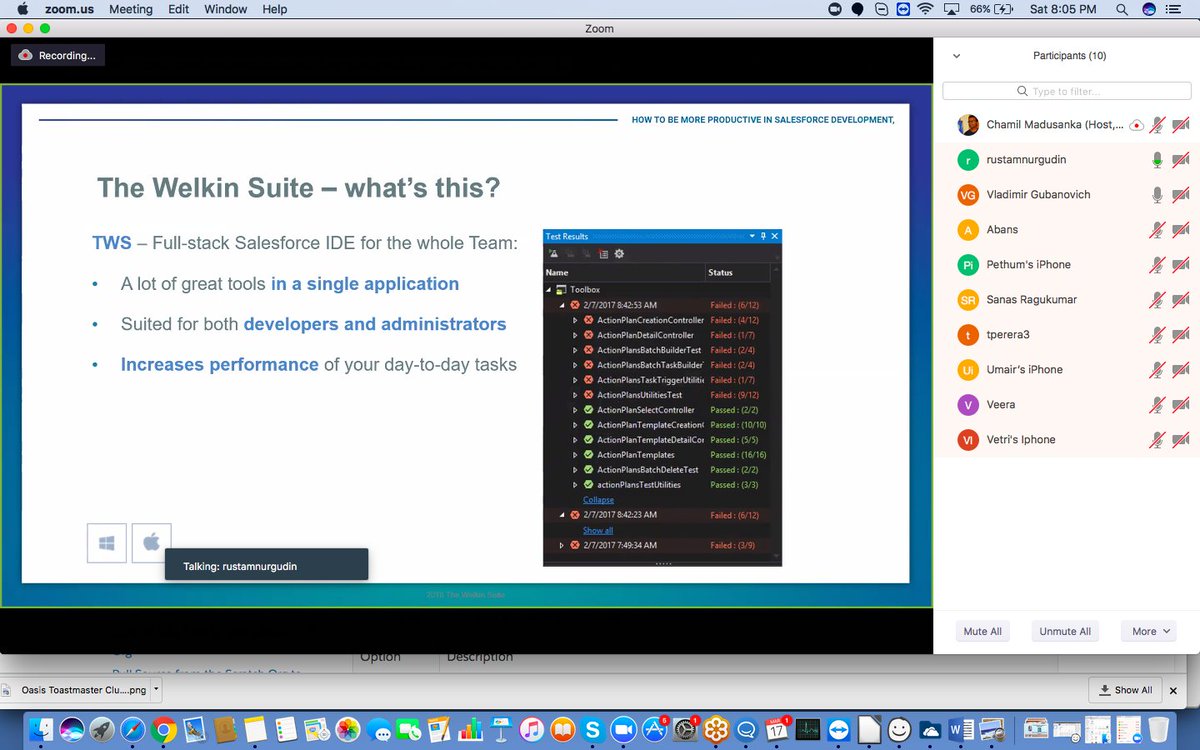Click the Test Results settings gear icon
This screenshot has width=1200, height=750.
[619, 254]
